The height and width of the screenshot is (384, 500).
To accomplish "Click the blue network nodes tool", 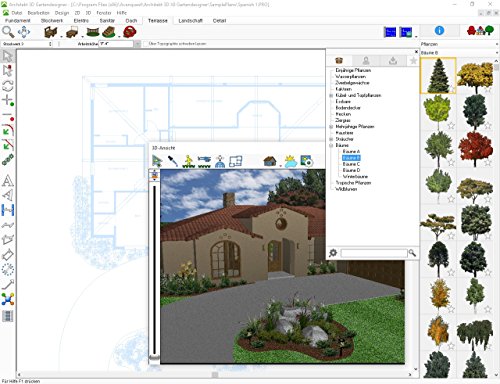I will (x=8, y=299).
